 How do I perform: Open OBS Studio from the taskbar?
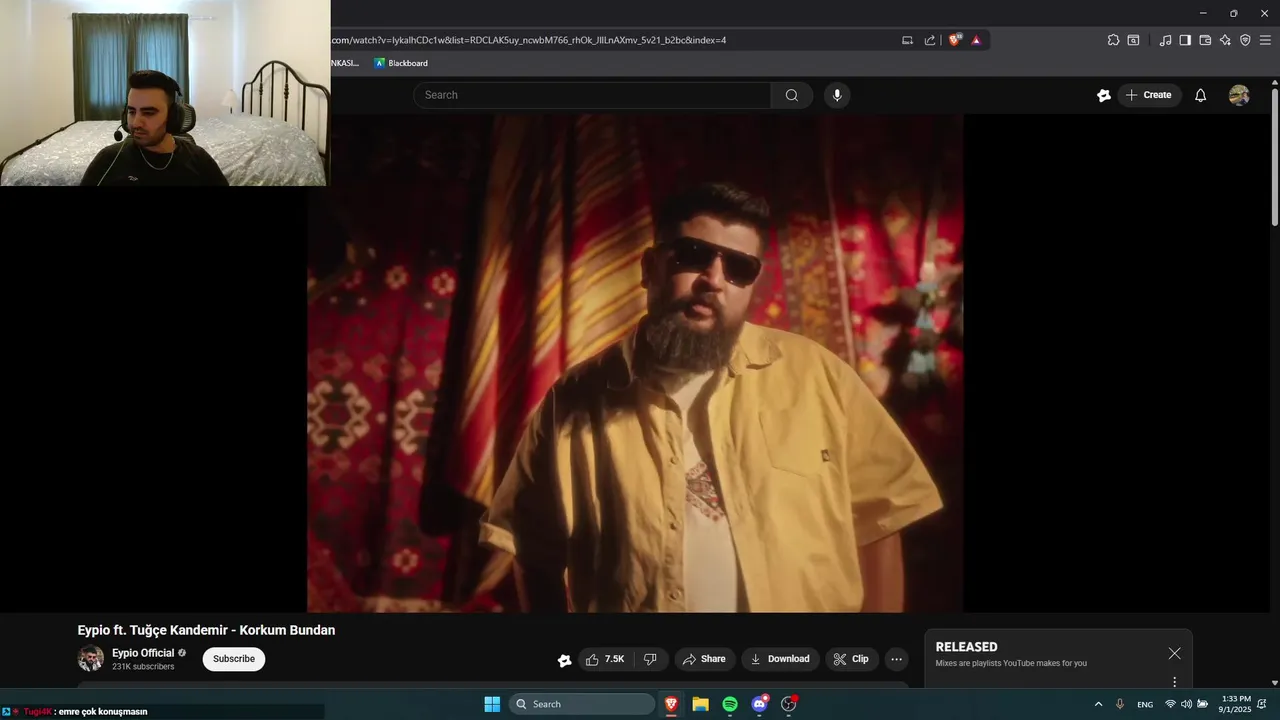(x=789, y=704)
